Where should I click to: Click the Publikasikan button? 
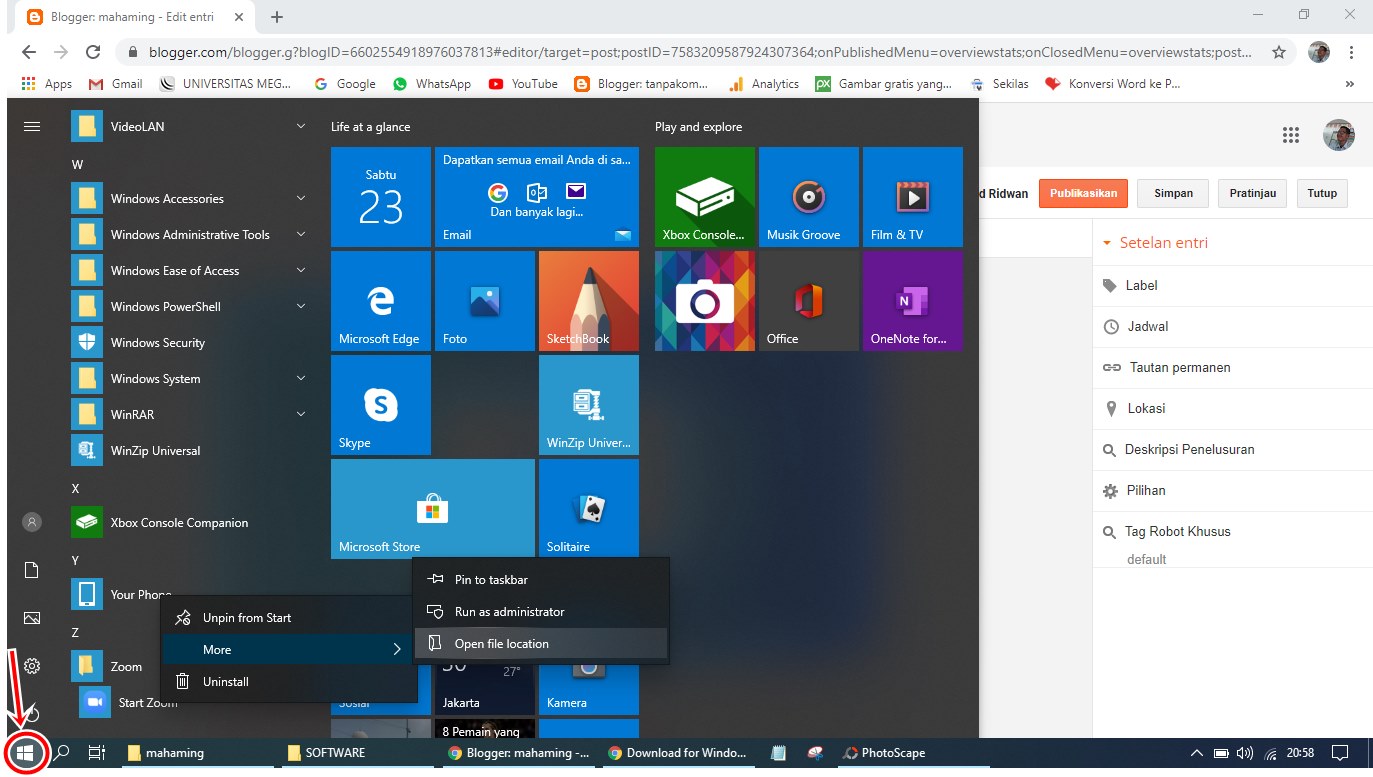[x=1083, y=193]
